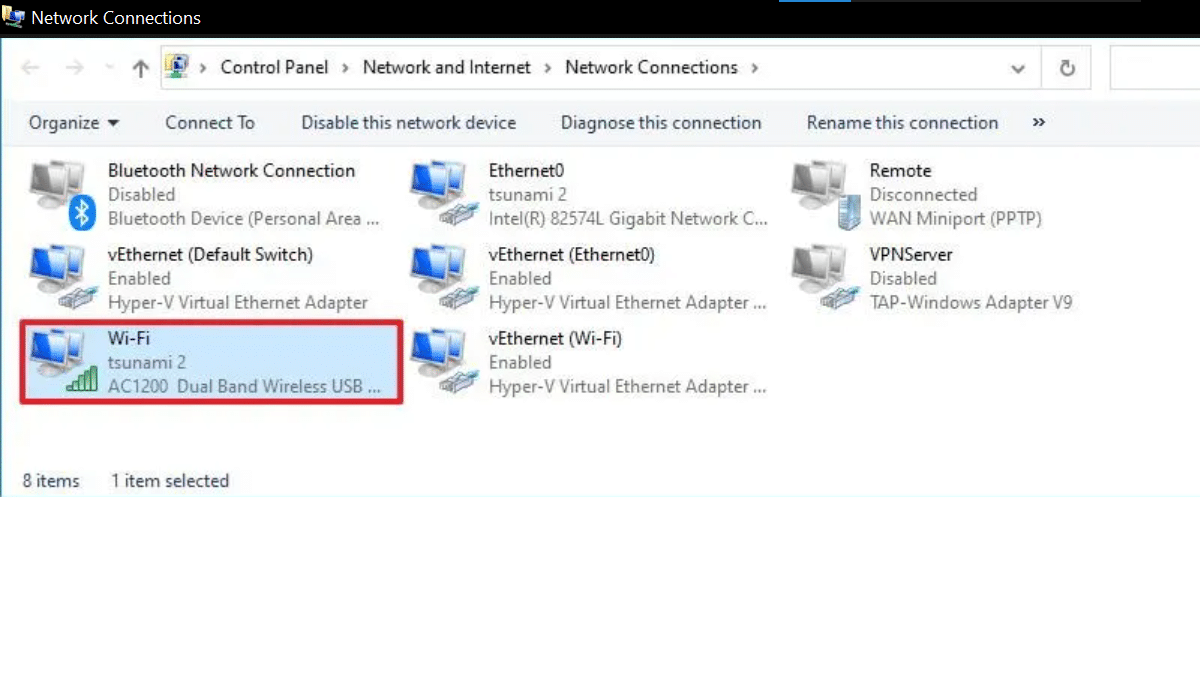Expand chevron after Network and Internet breadcrumb
Screen dimensions: 1200x675
(x=548, y=68)
